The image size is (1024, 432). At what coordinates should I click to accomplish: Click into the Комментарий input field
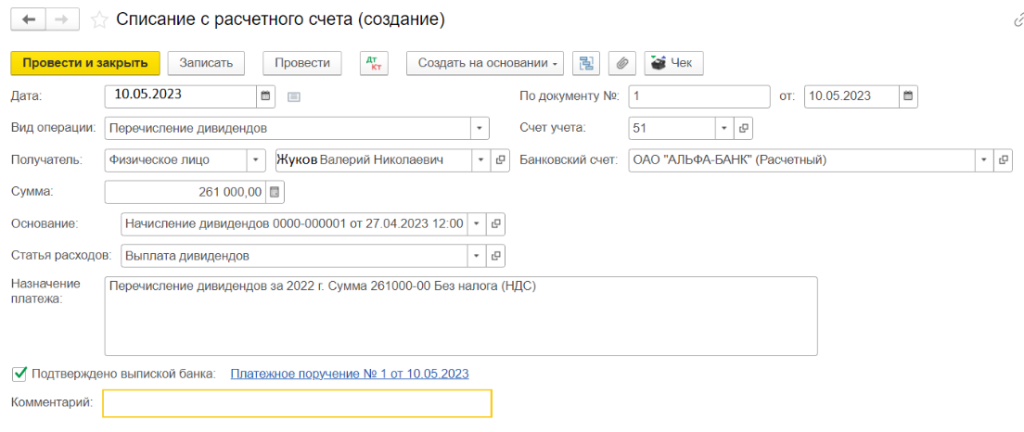pos(297,403)
